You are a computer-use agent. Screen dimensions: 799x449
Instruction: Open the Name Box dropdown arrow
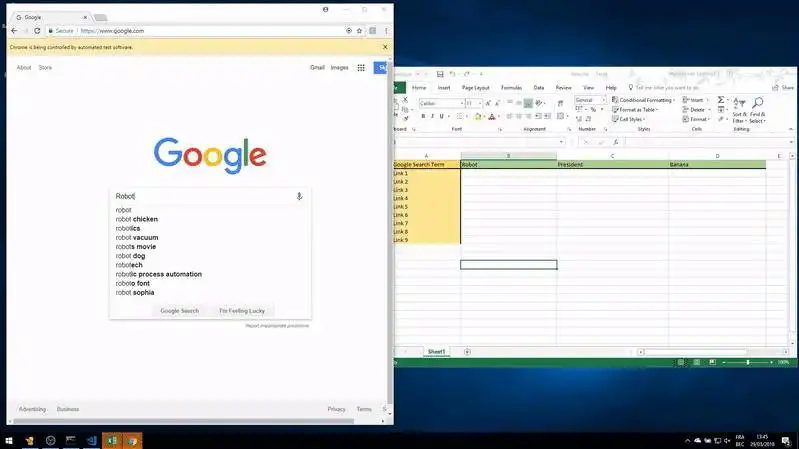[x=562, y=142]
